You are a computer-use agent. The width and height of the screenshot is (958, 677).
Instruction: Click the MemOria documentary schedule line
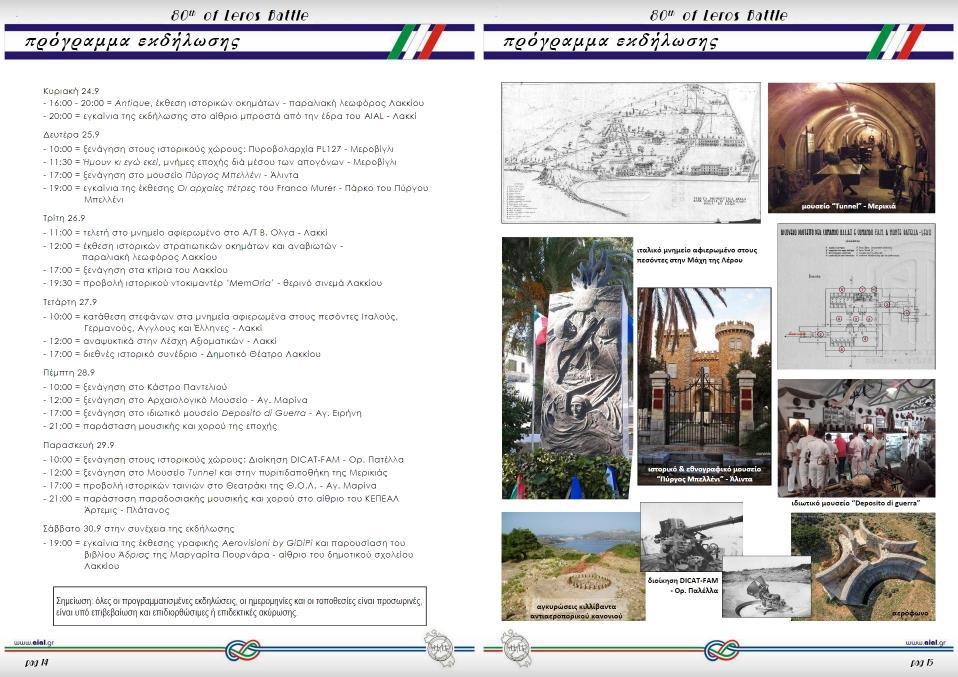pos(213,283)
